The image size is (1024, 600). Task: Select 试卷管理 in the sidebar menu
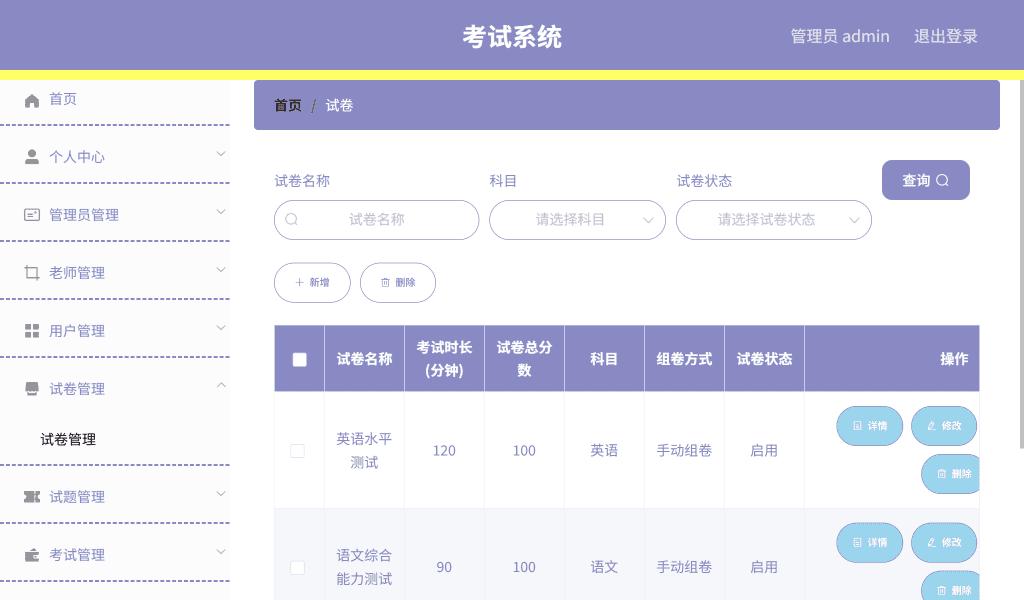pos(75,388)
